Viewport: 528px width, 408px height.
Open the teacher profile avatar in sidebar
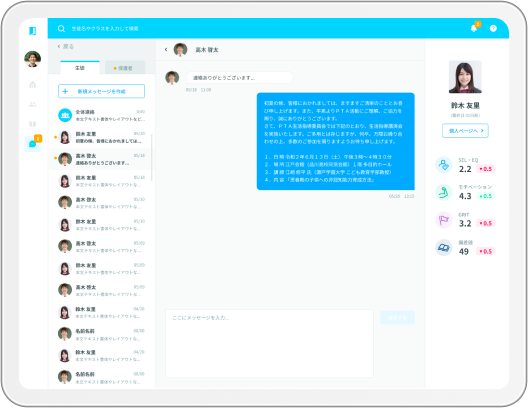(33, 59)
